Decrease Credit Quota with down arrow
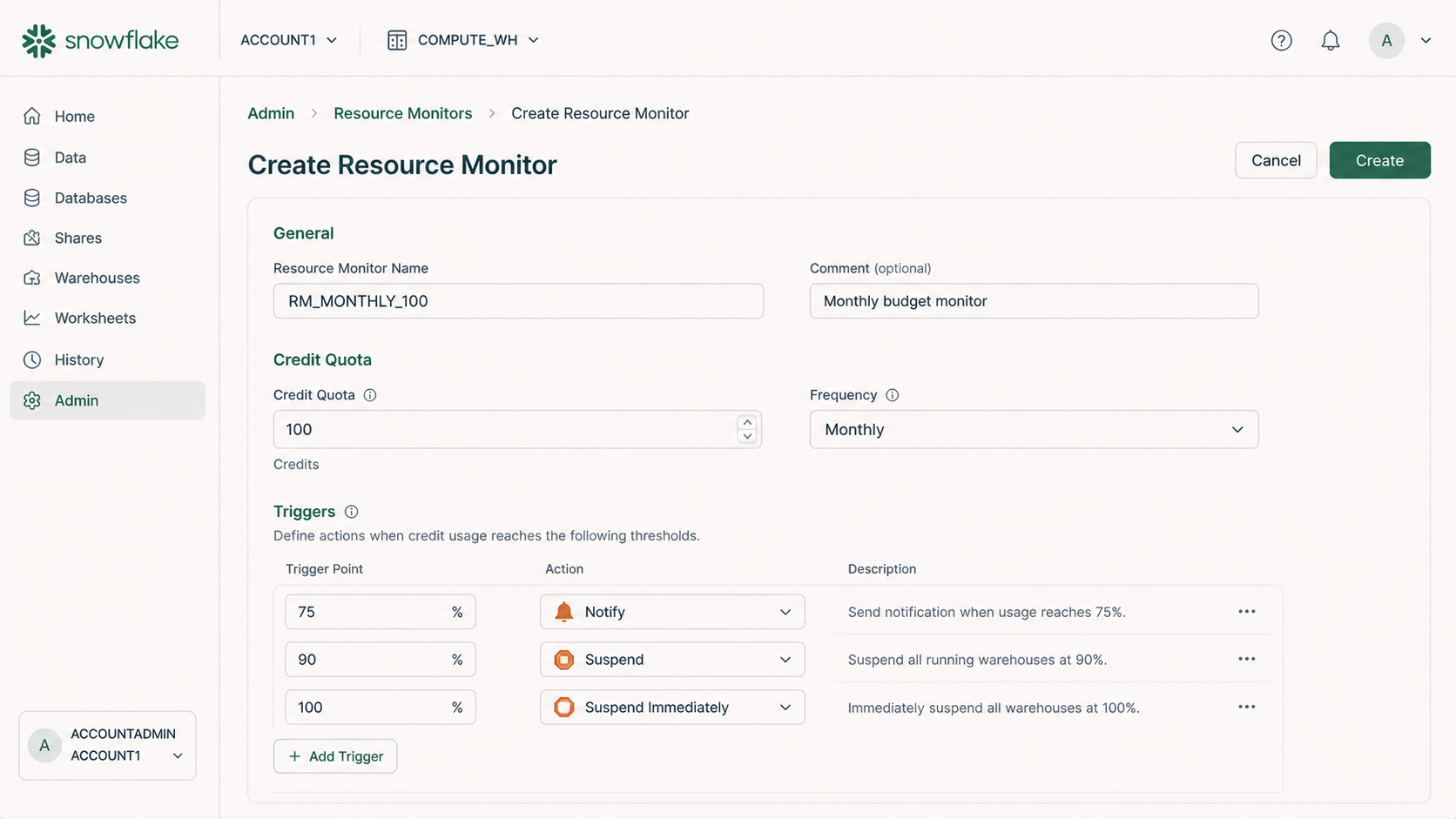The height and width of the screenshot is (819, 1456). pos(747,436)
